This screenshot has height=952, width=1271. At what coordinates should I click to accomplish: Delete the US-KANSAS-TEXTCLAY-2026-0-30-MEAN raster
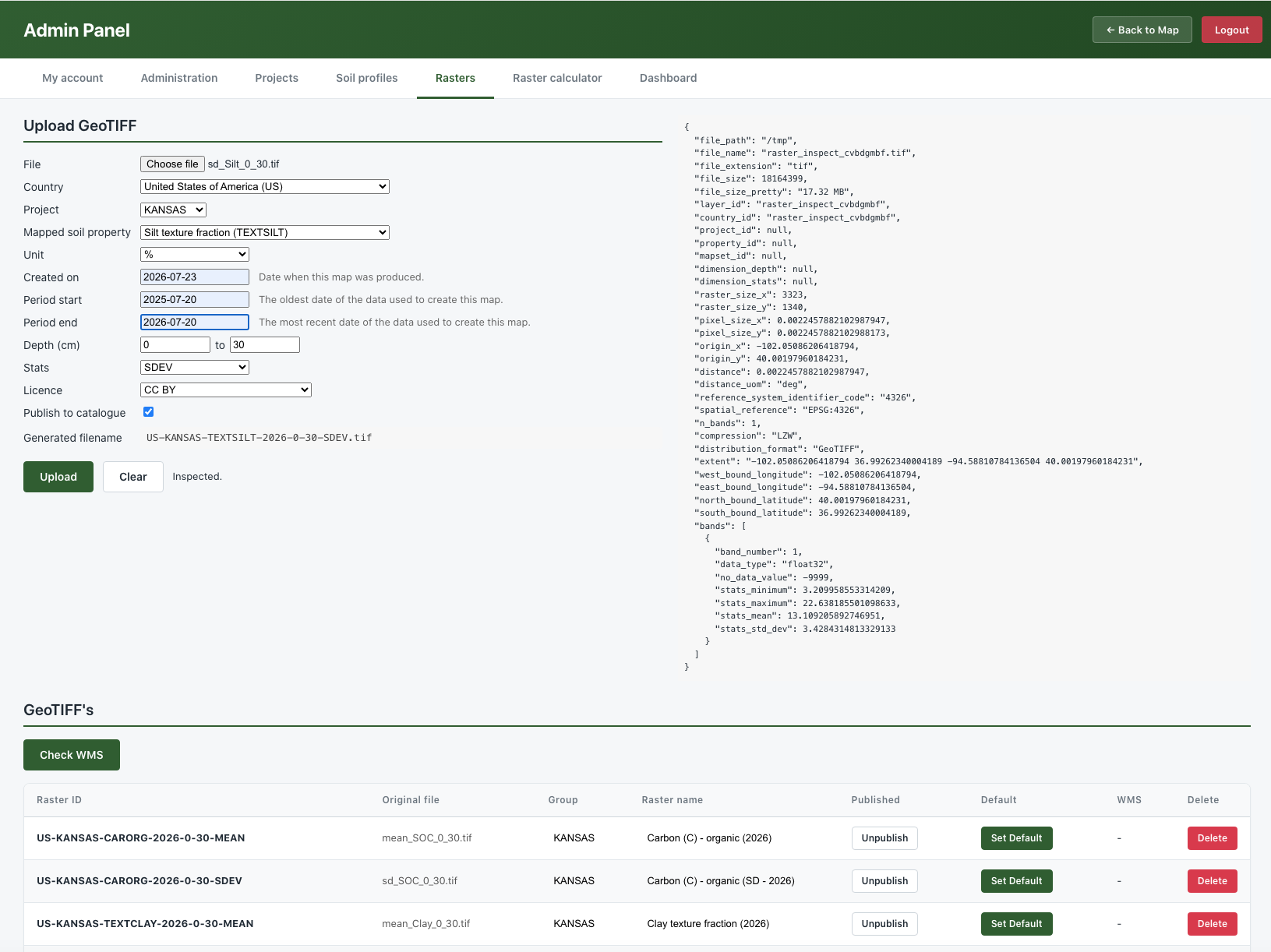pyautogui.click(x=1213, y=924)
